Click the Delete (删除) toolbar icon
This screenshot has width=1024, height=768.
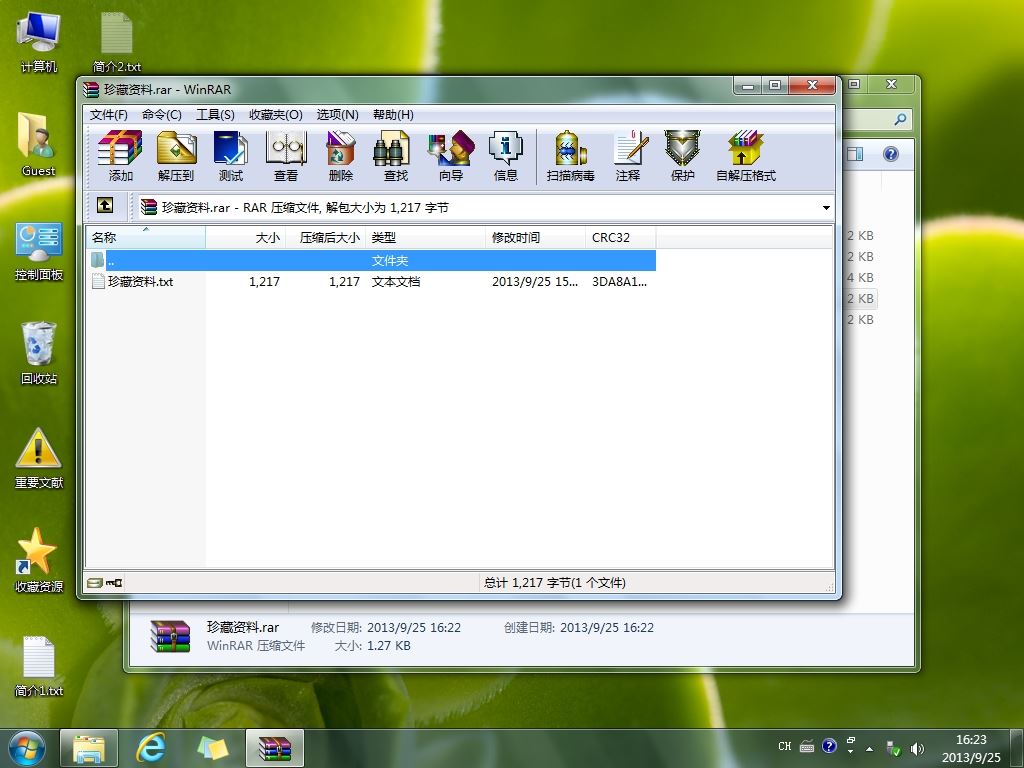point(340,156)
